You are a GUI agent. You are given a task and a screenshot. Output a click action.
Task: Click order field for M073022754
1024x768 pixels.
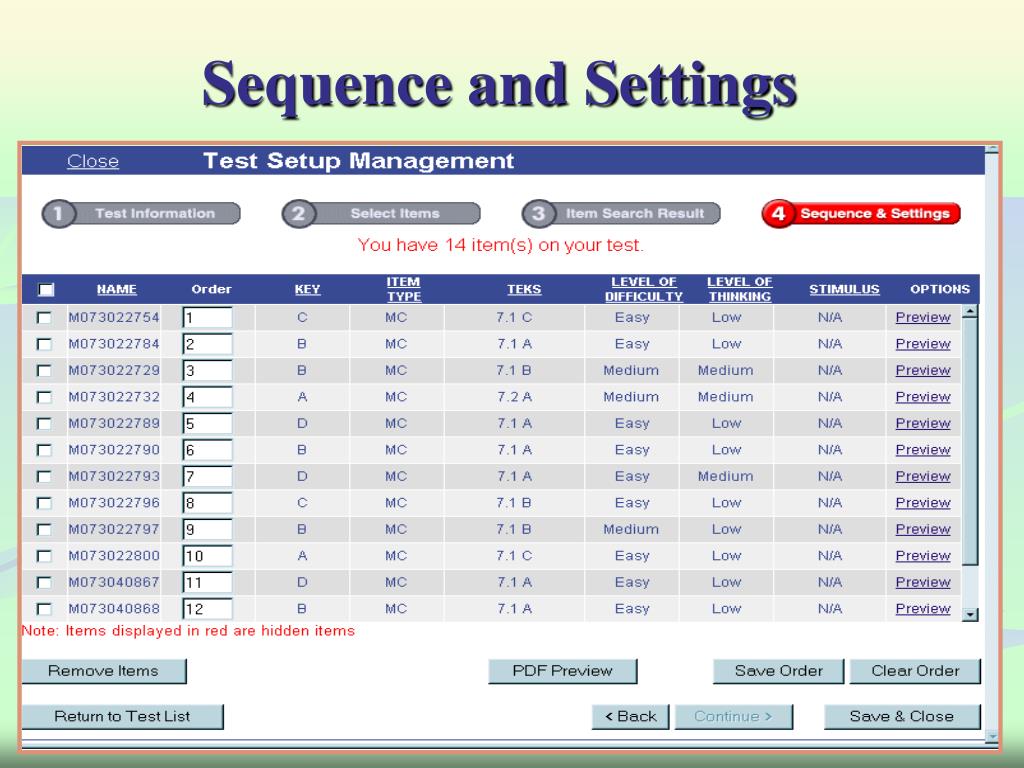point(208,318)
